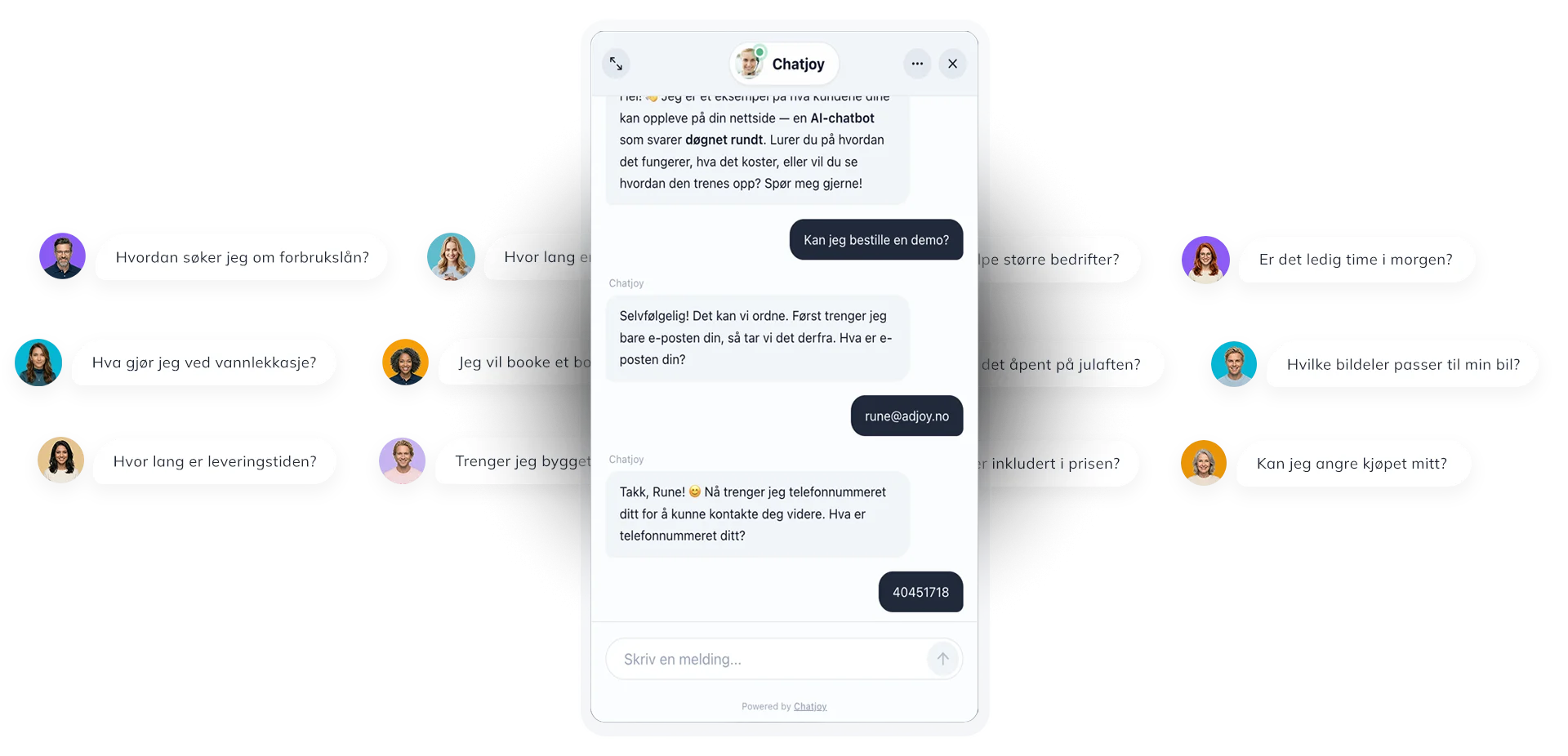Screen dimensions: 1568x756
Task: Open the 'Powered by Chatjoy' link
Action: [x=810, y=706]
